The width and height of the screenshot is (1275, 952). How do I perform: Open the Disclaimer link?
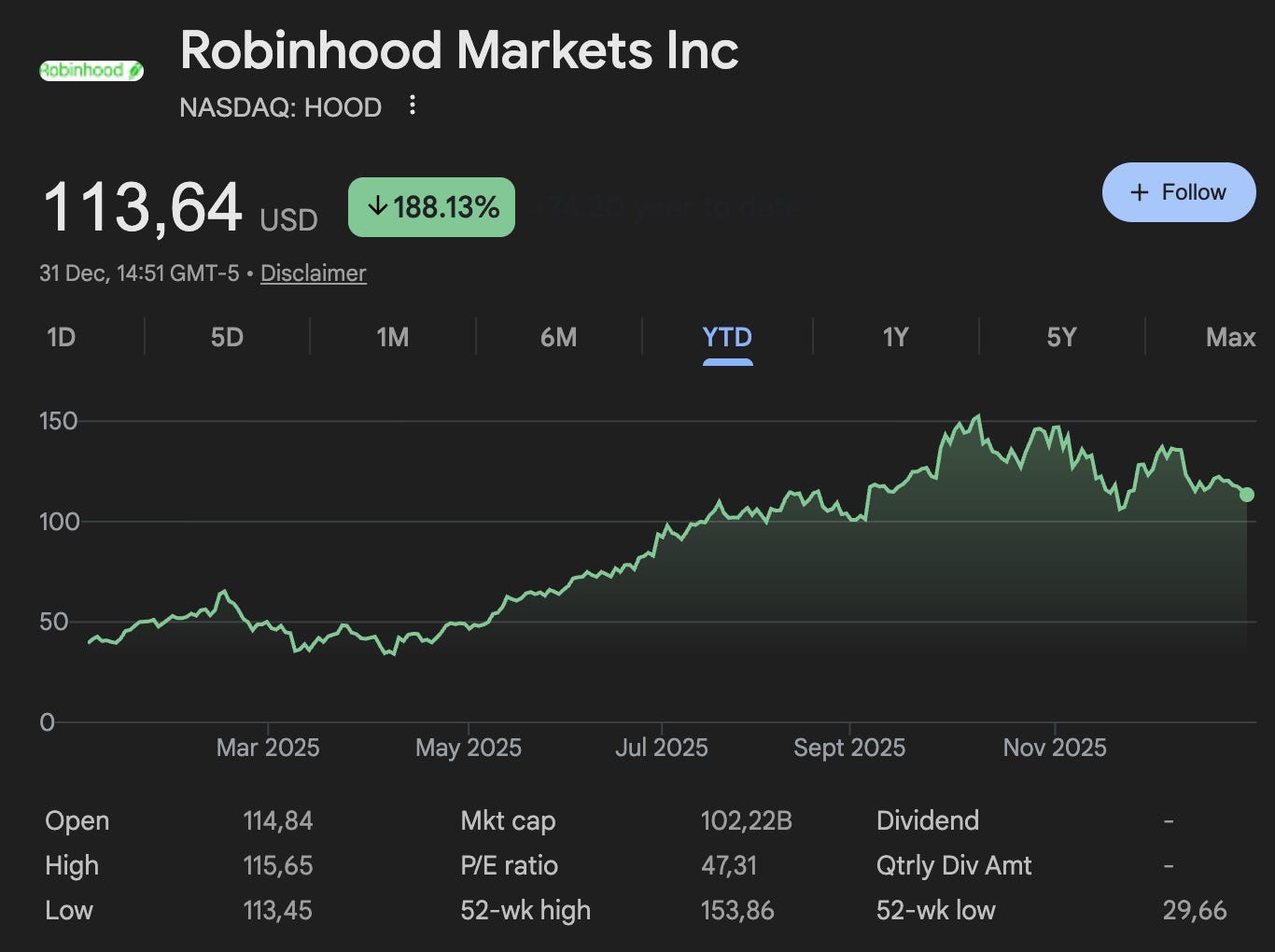(313, 273)
